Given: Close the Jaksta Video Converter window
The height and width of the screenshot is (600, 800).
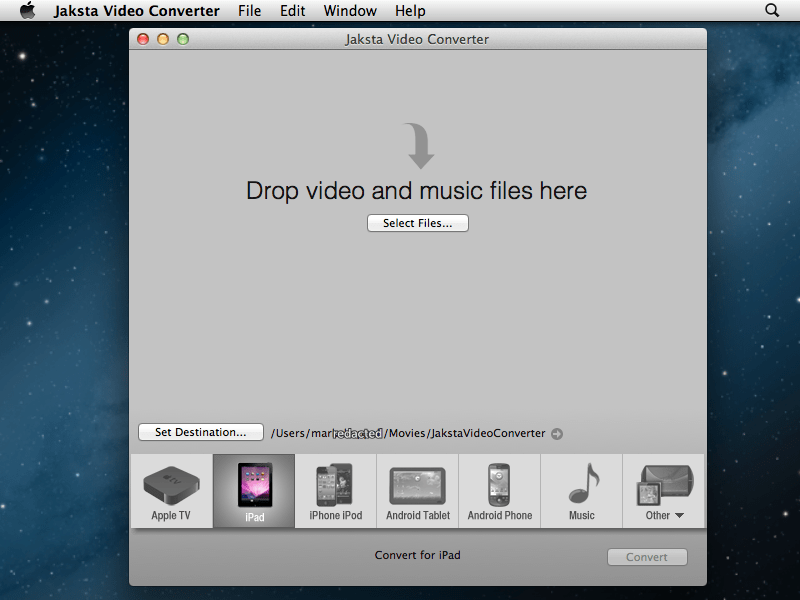Looking at the screenshot, I should click(143, 39).
